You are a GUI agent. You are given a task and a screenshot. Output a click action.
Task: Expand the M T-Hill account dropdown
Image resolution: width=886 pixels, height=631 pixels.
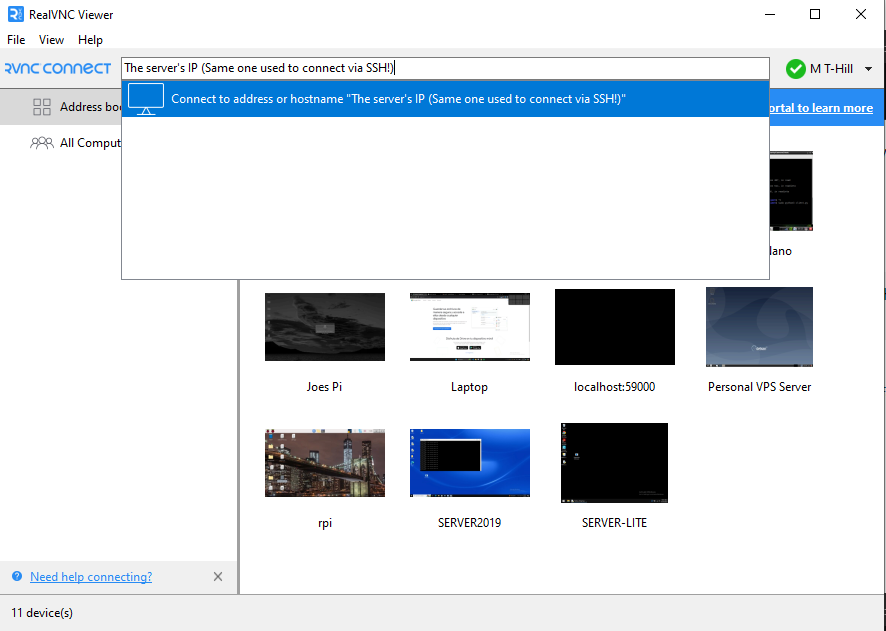pyautogui.click(x=868, y=69)
